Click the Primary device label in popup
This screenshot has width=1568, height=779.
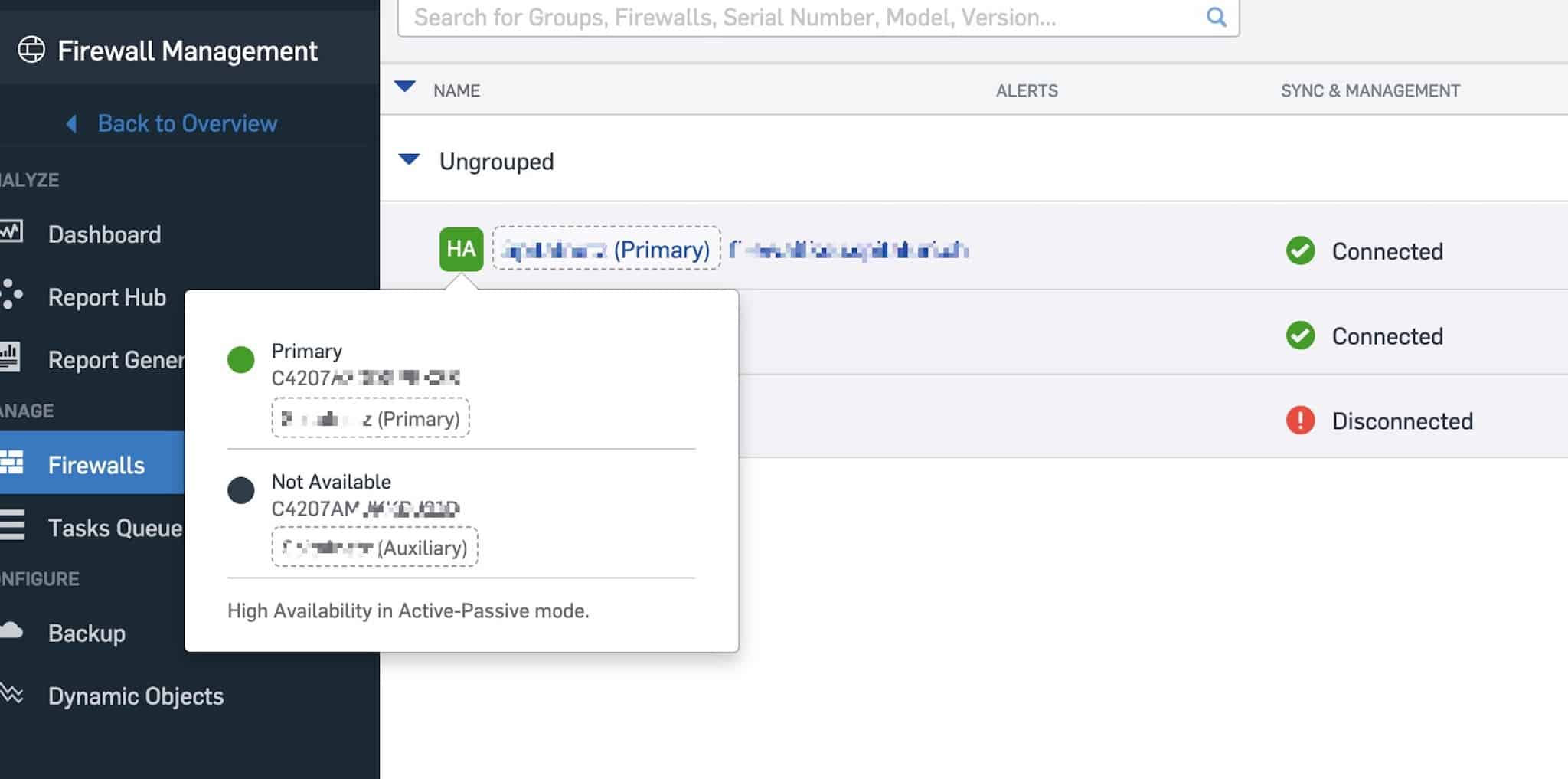click(x=371, y=418)
